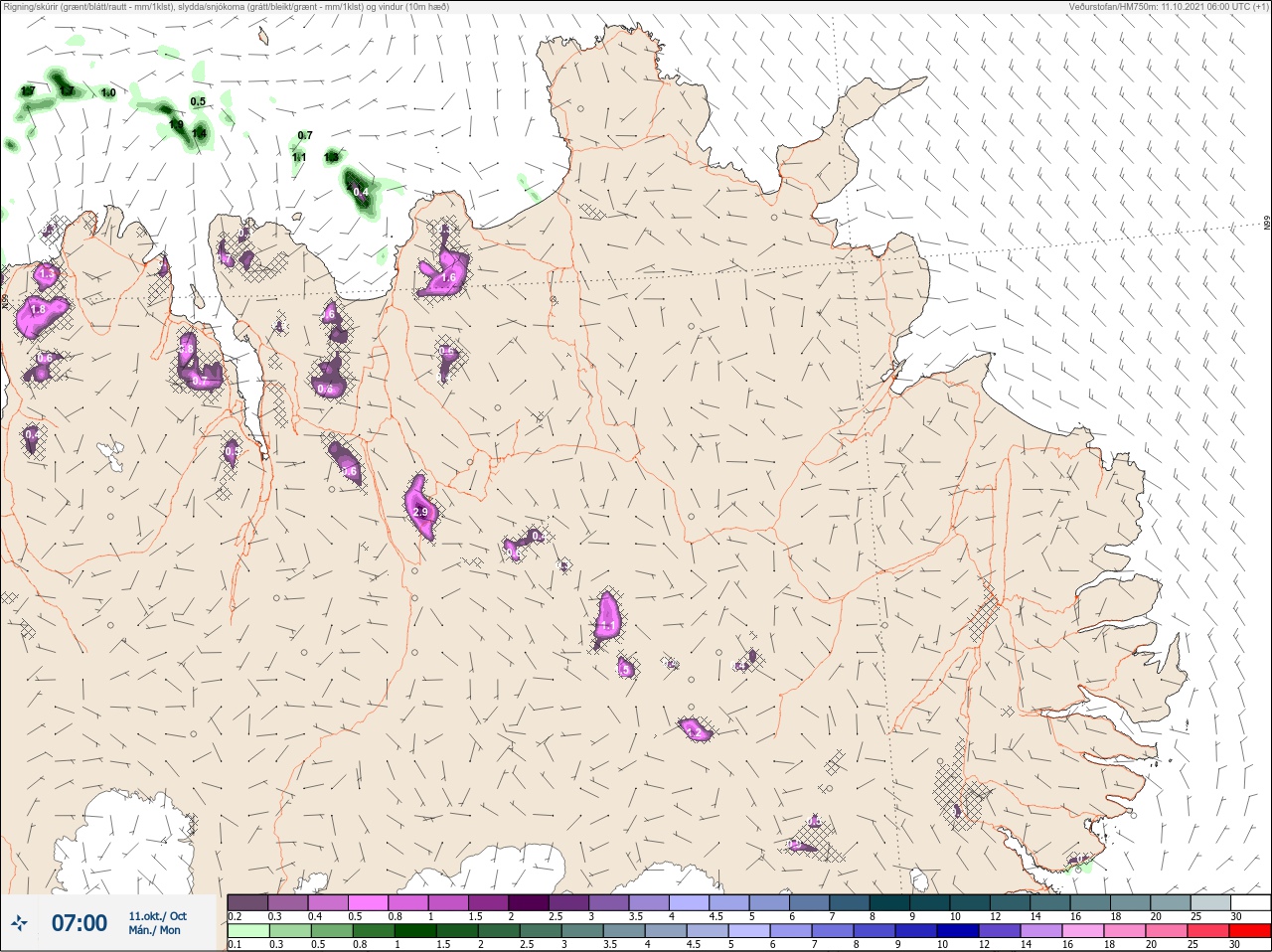
Task: Click the white 0.4 value inside the green rain cell
Action: pyautogui.click(x=361, y=192)
